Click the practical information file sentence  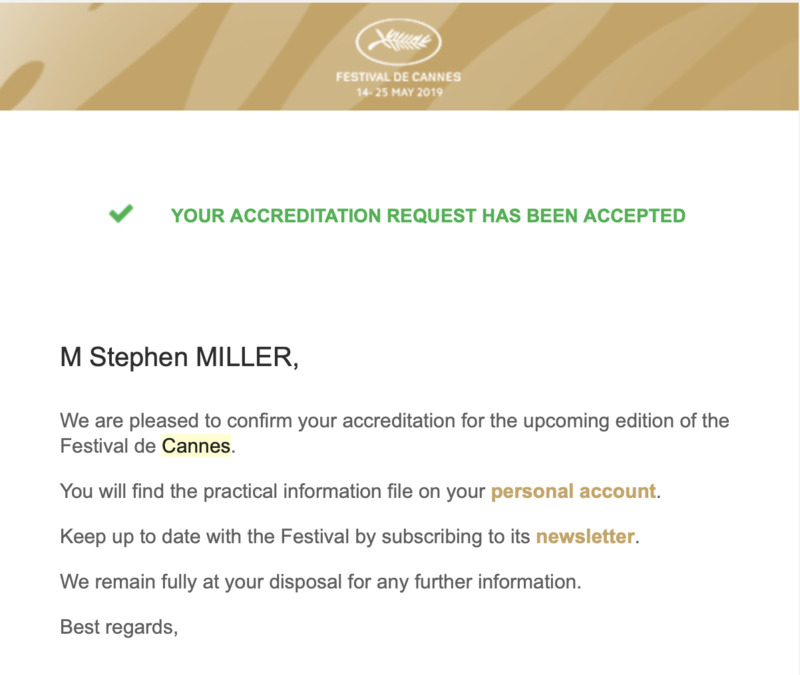360,491
